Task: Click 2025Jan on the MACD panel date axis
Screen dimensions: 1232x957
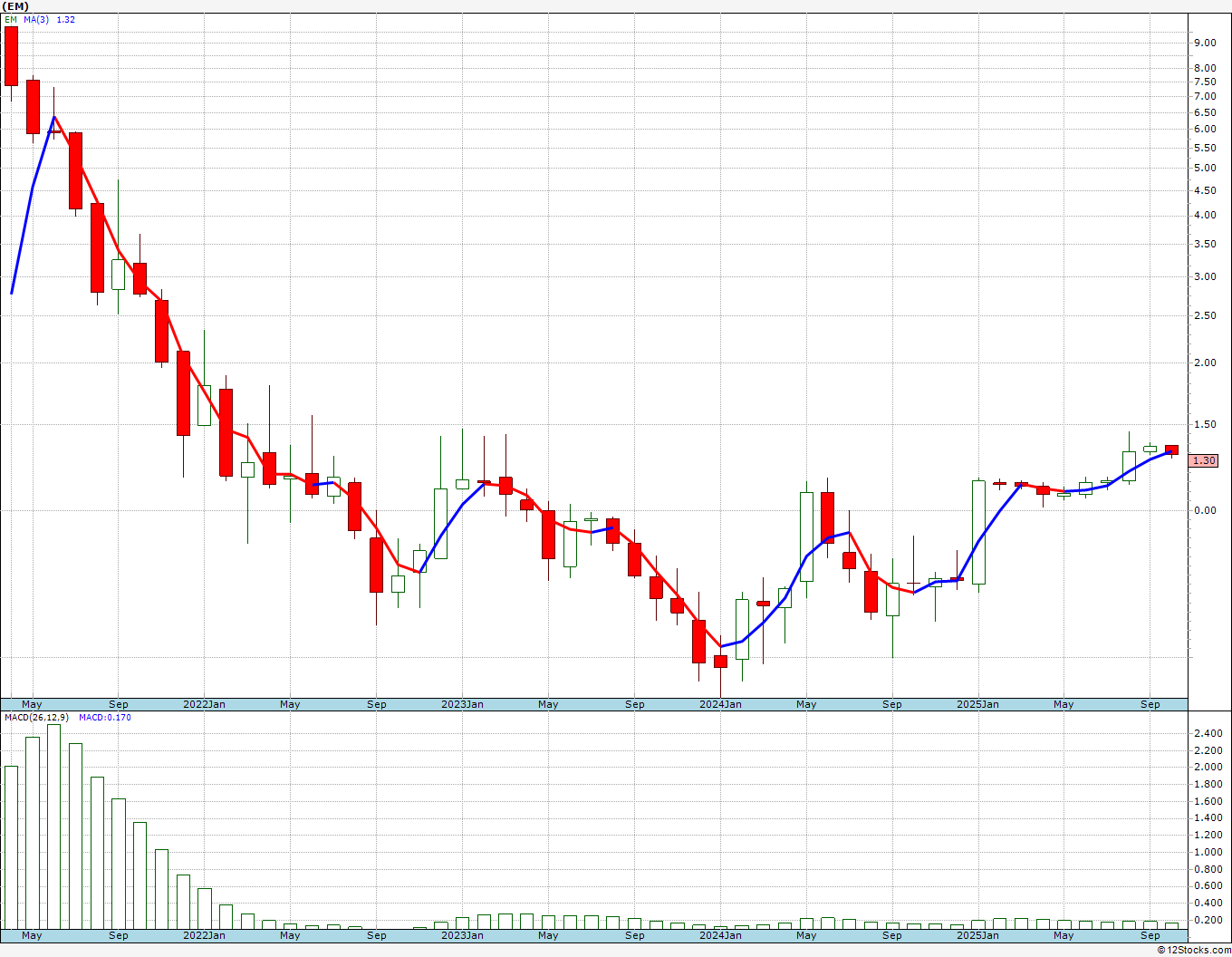Action: pyautogui.click(x=978, y=935)
